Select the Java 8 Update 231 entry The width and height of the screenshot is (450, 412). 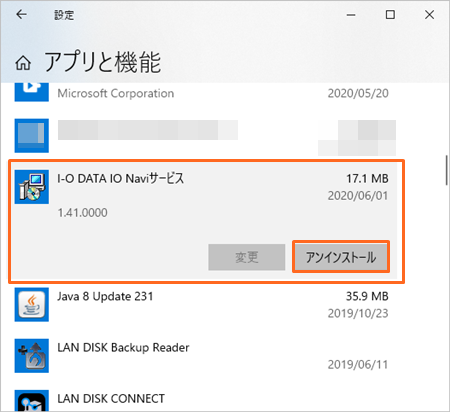[x=105, y=296]
